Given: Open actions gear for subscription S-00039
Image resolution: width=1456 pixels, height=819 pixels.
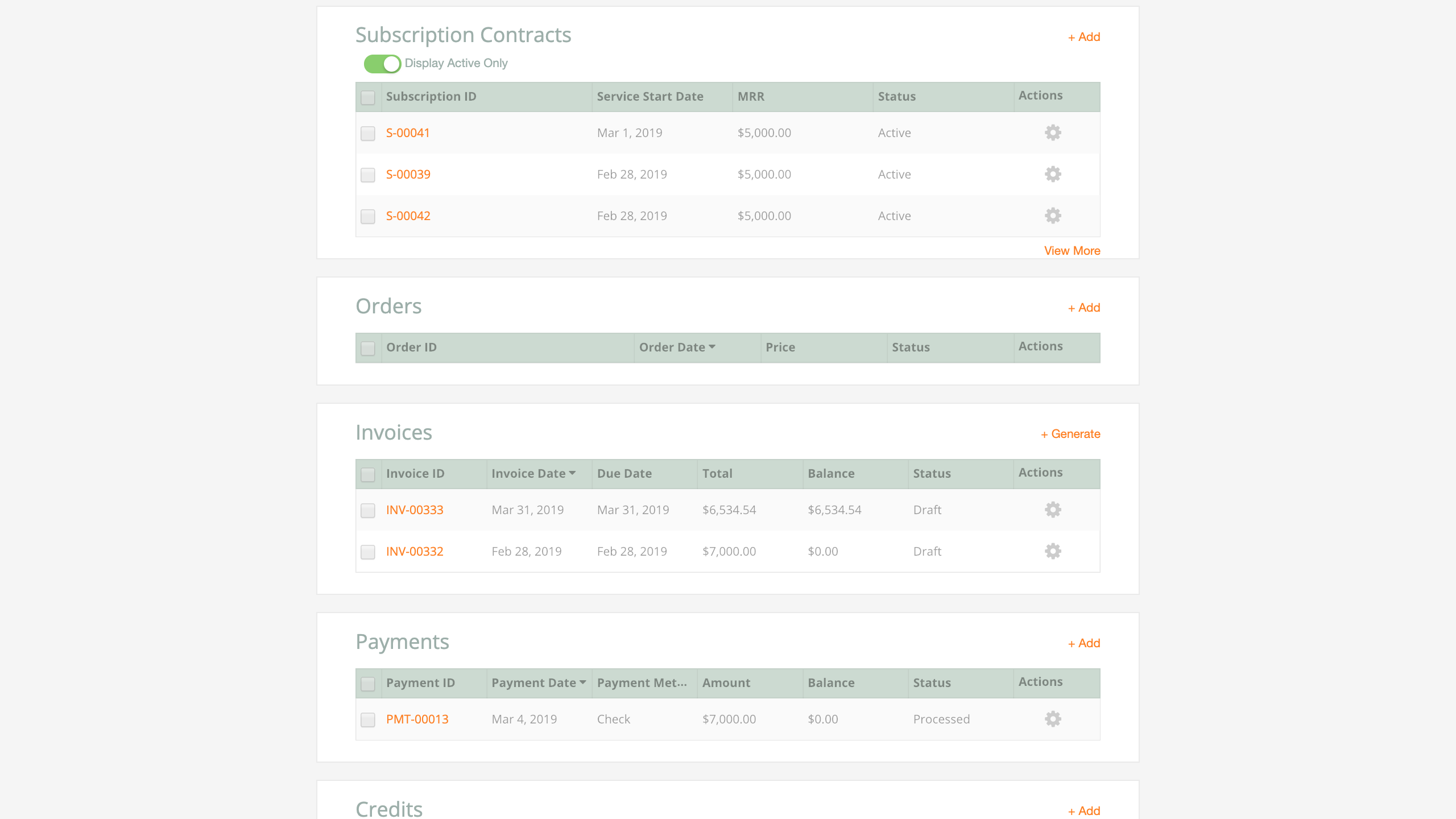Looking at the screenshot, I should [x=1053, y=174].
